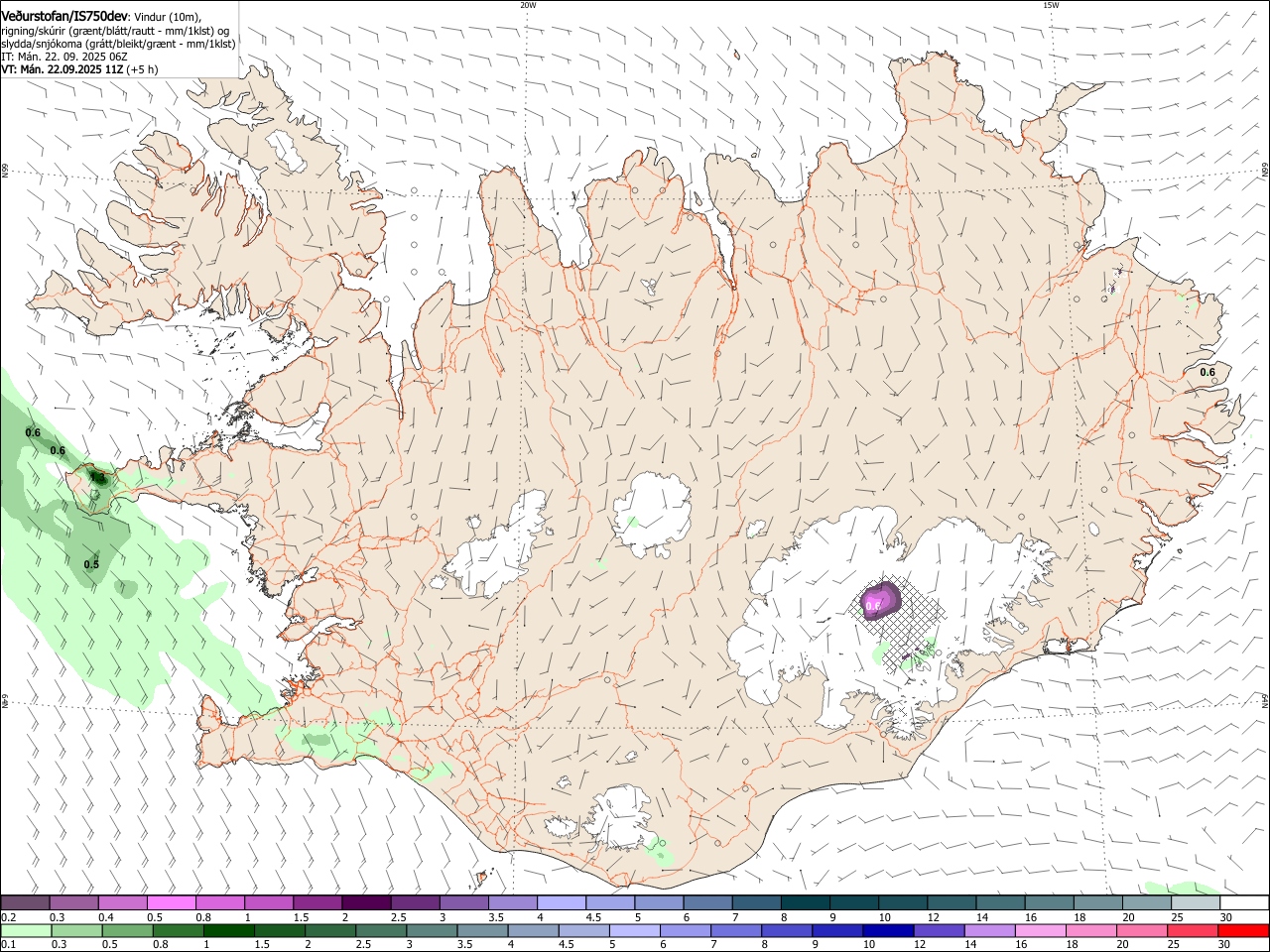Select the 25–30 red swatch in the lower legend
The image size is (1270, 952).
pyautogui.click(x=1193, y=930)
